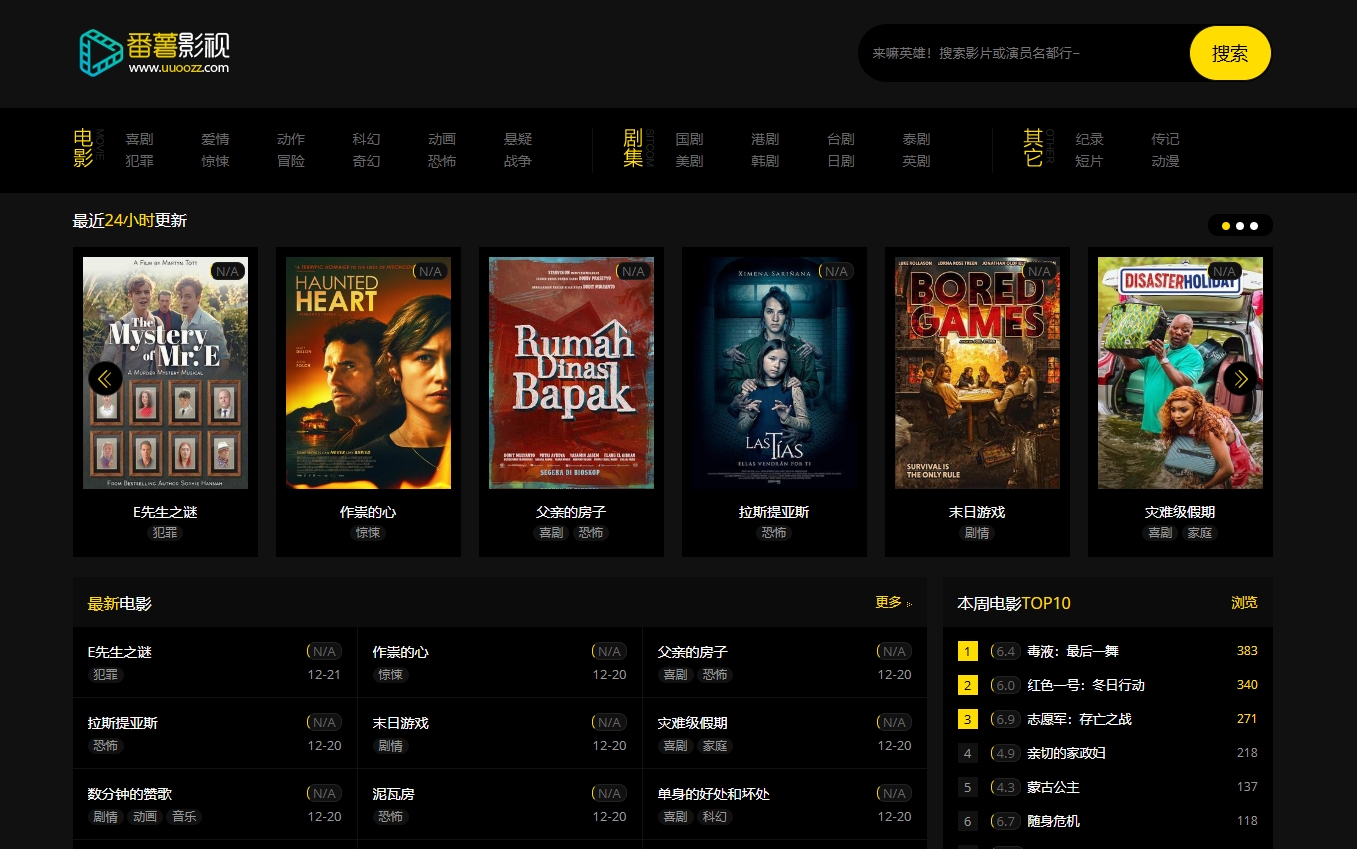
Task: Open the 科幻 movie category
Action: point(366,139)
